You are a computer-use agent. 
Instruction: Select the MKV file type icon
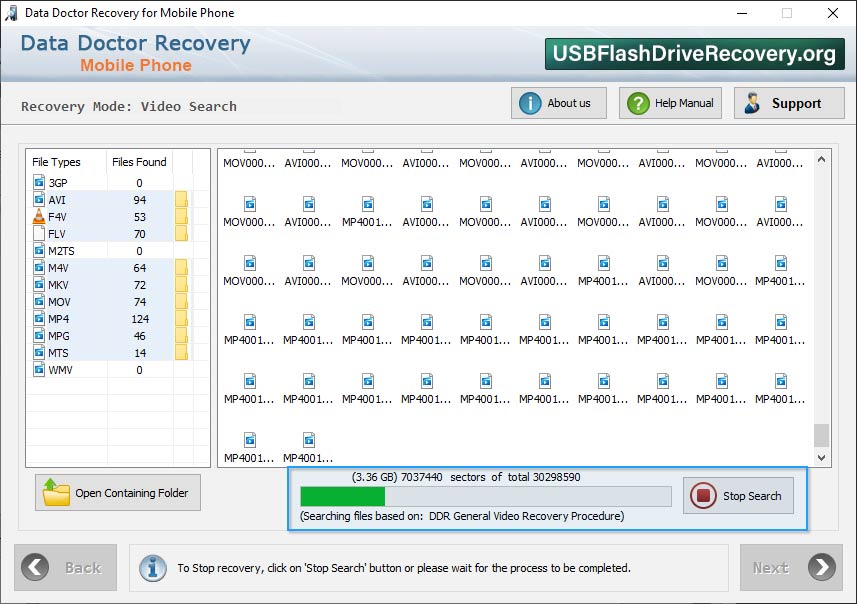coord(39,284)
